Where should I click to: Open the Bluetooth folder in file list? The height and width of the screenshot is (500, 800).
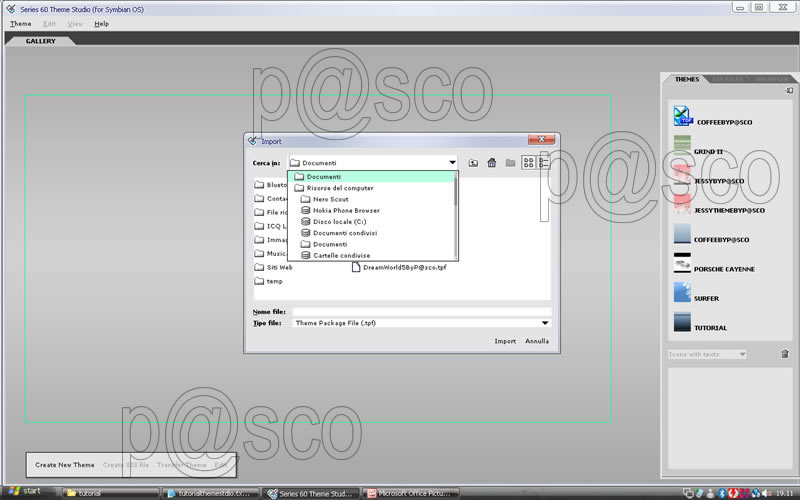click(x=270, y=185)
